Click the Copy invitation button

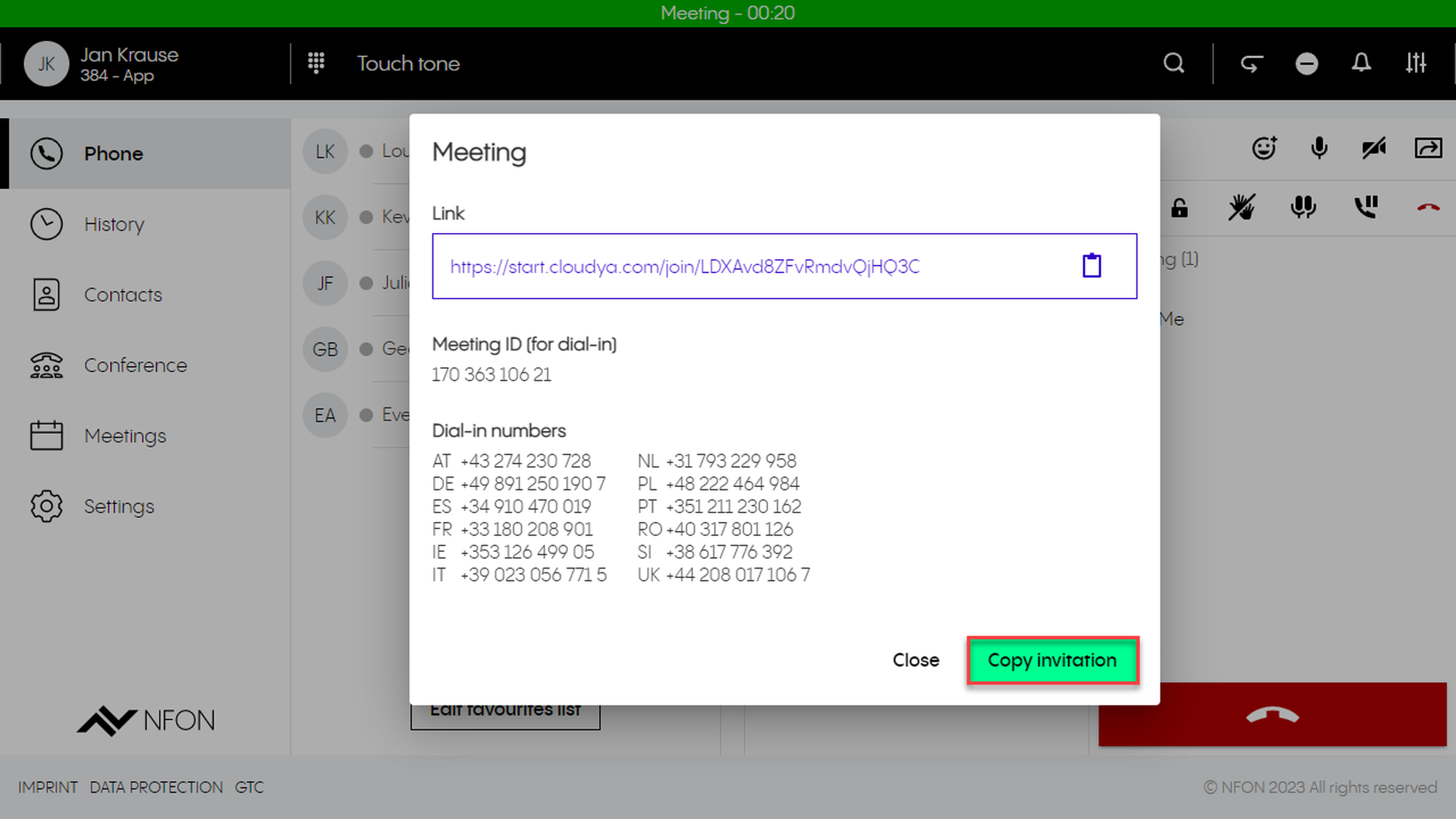[x=1052, y=660]
